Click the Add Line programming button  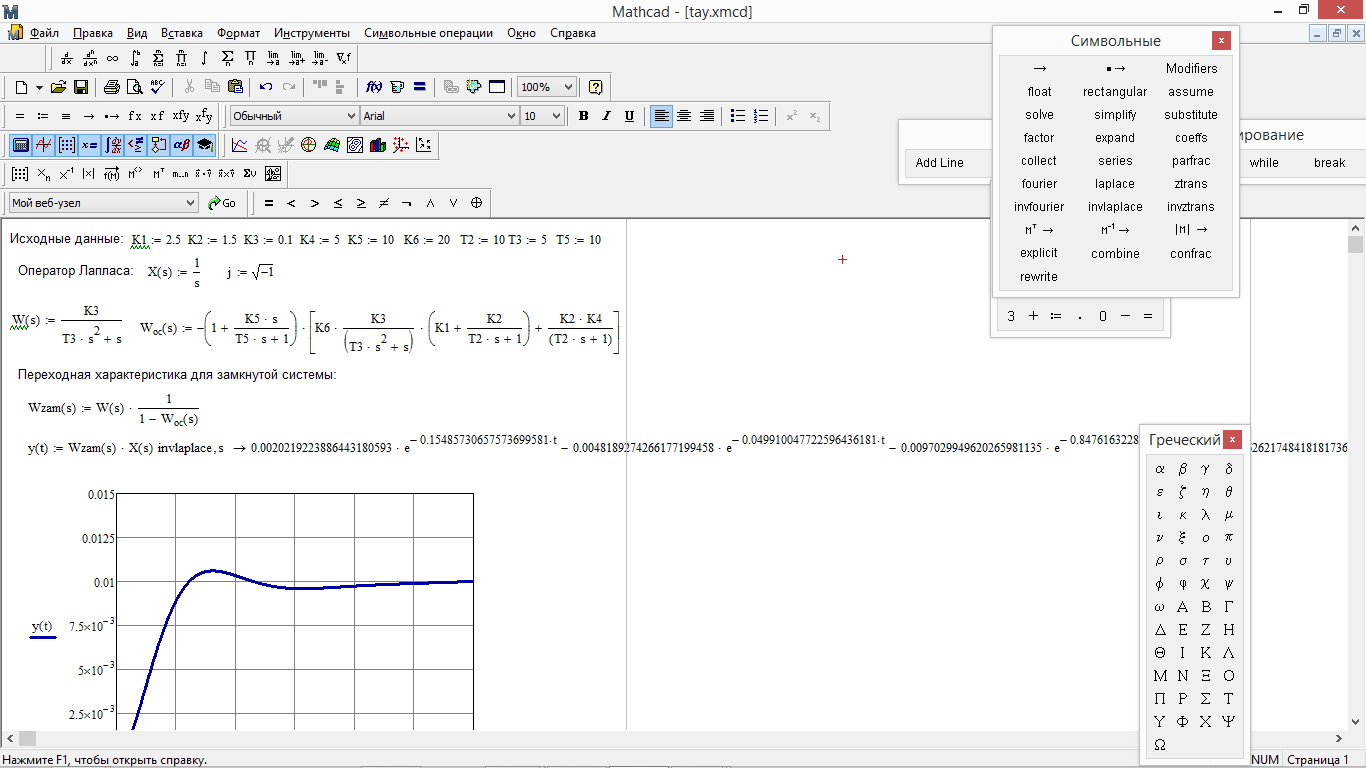point(940,163)
